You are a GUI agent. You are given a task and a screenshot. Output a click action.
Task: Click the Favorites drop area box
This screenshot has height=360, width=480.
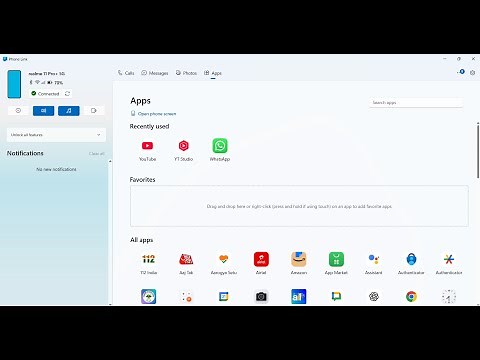click(x=299, y=206)
